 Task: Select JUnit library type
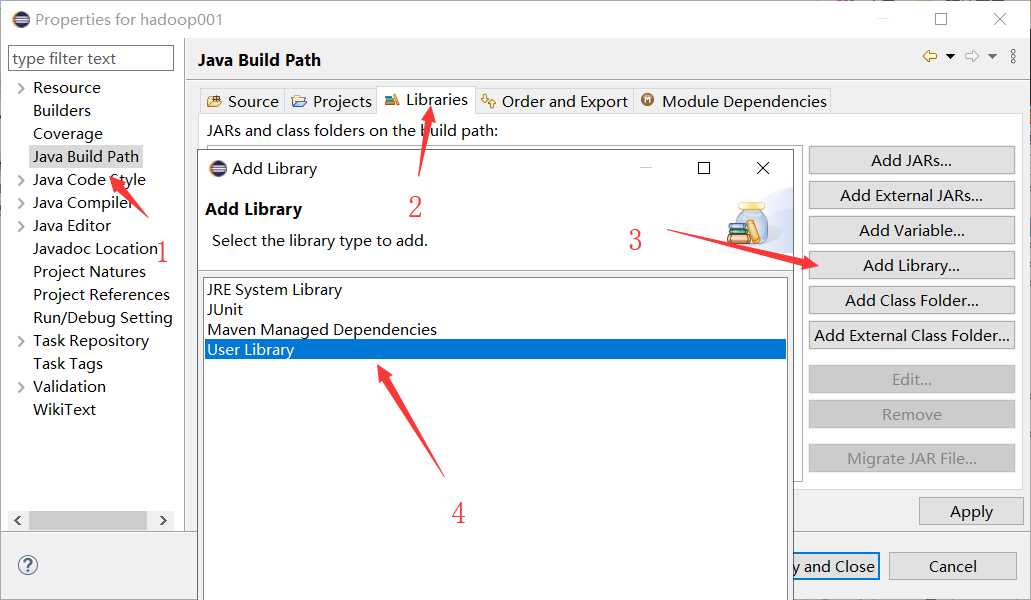pos(495,310)
